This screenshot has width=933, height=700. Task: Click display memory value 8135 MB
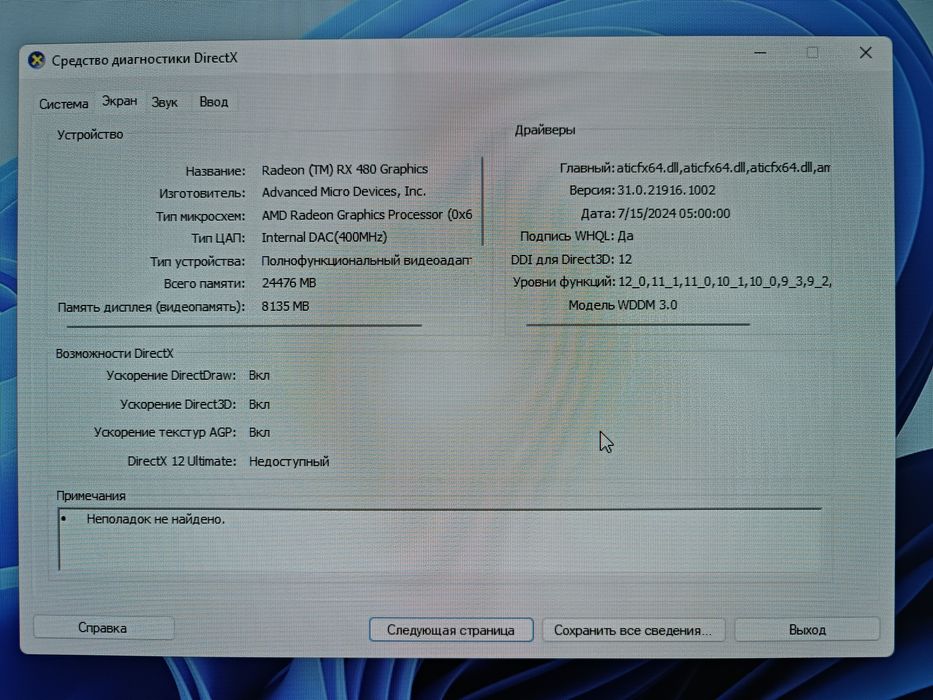(x=286, y=307)
